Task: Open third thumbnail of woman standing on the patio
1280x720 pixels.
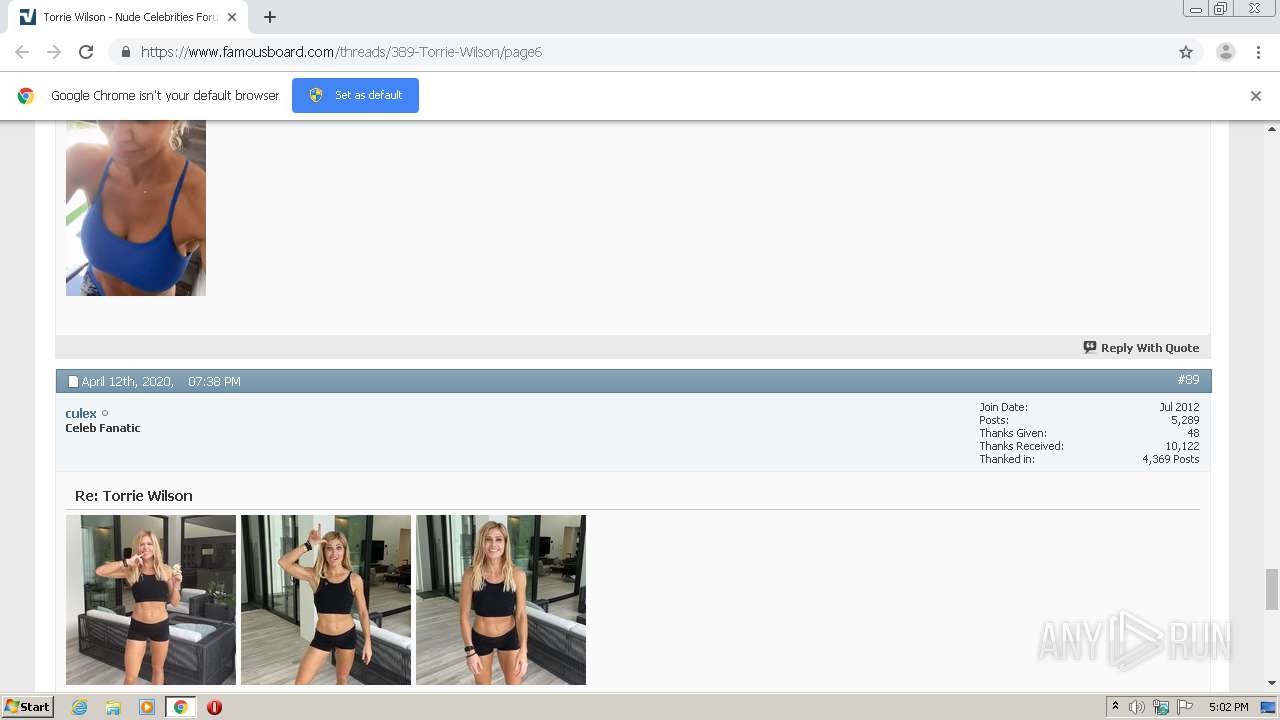Action: 501,600
